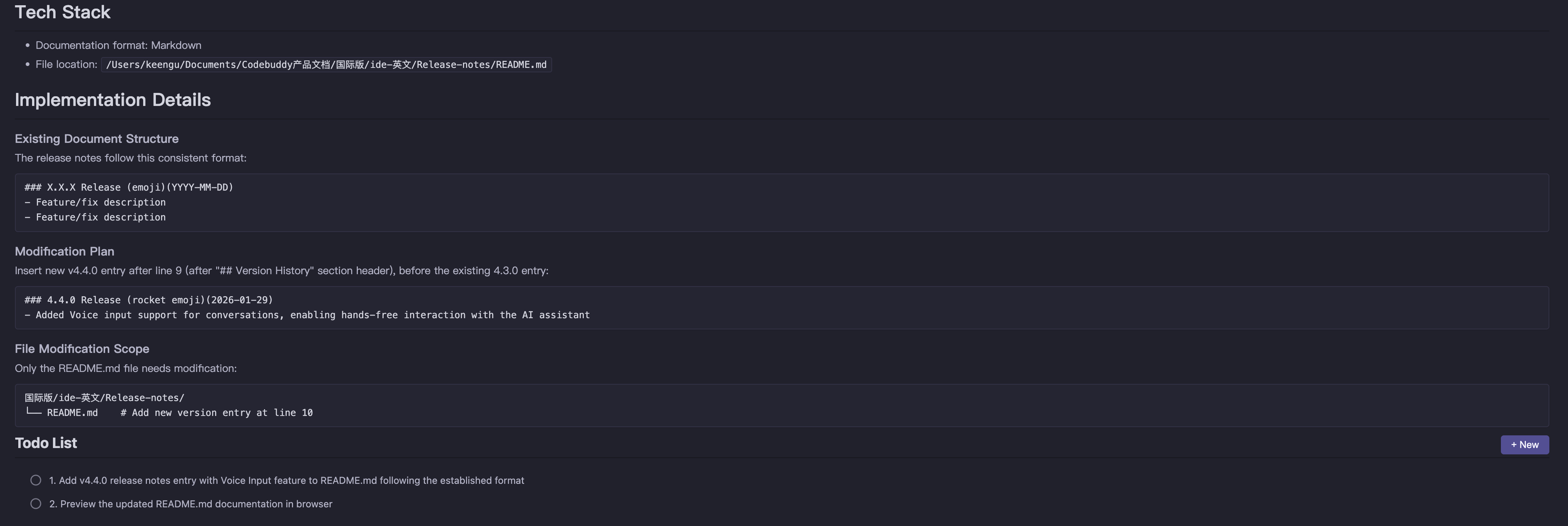Viewport: 1568px width, 526px height.
Task: Click the 'Only the README.md file needs modification' text
Action: point(126,368)
